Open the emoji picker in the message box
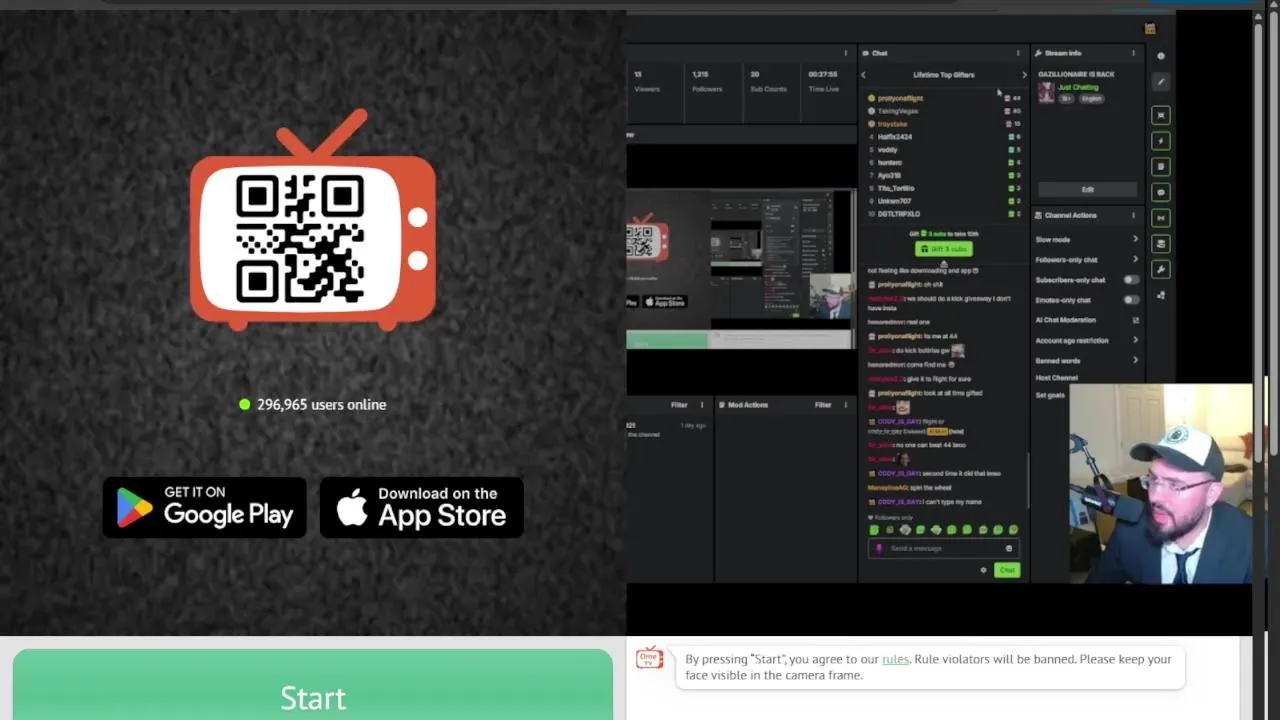The image size is (1280, 720). pos(1008,548)
